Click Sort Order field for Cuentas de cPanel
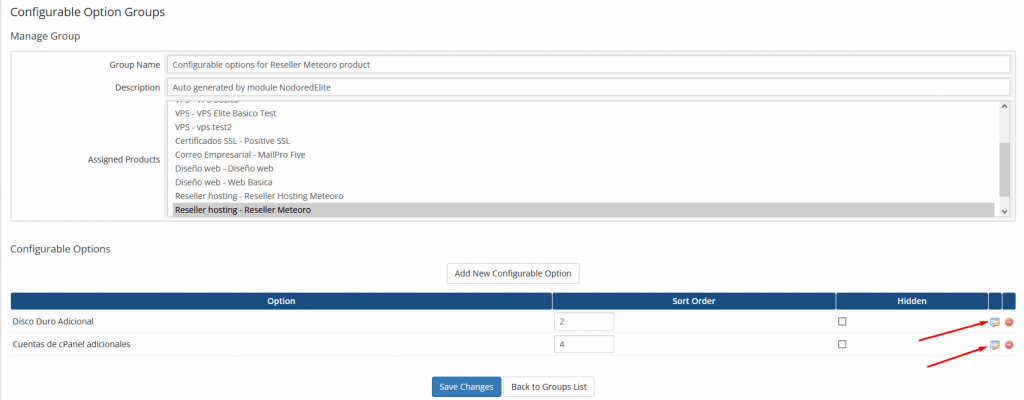1024x400 pixels. (583, 344)
